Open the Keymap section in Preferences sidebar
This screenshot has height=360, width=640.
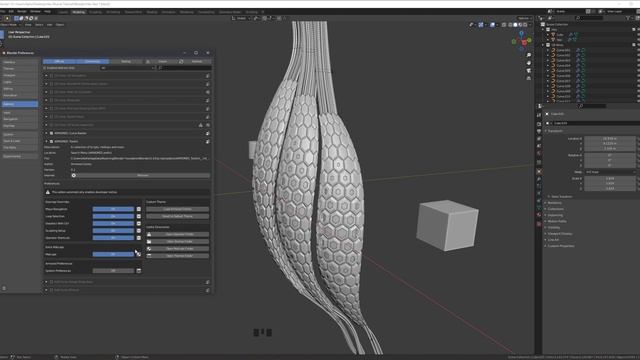20,126
